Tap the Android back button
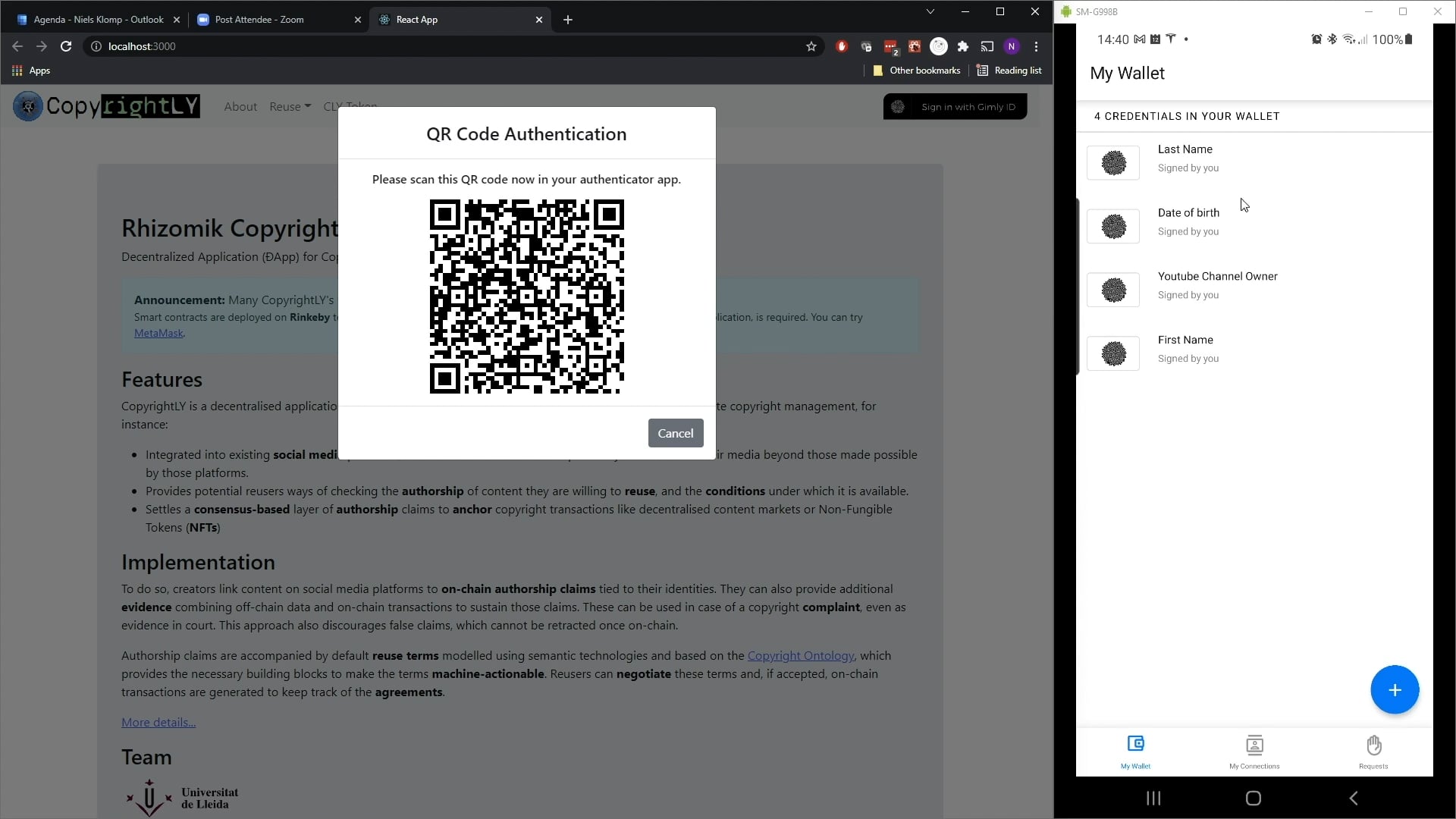Image resolution: width=1456 pixels, height=819 pixels. click(1354, 798)
